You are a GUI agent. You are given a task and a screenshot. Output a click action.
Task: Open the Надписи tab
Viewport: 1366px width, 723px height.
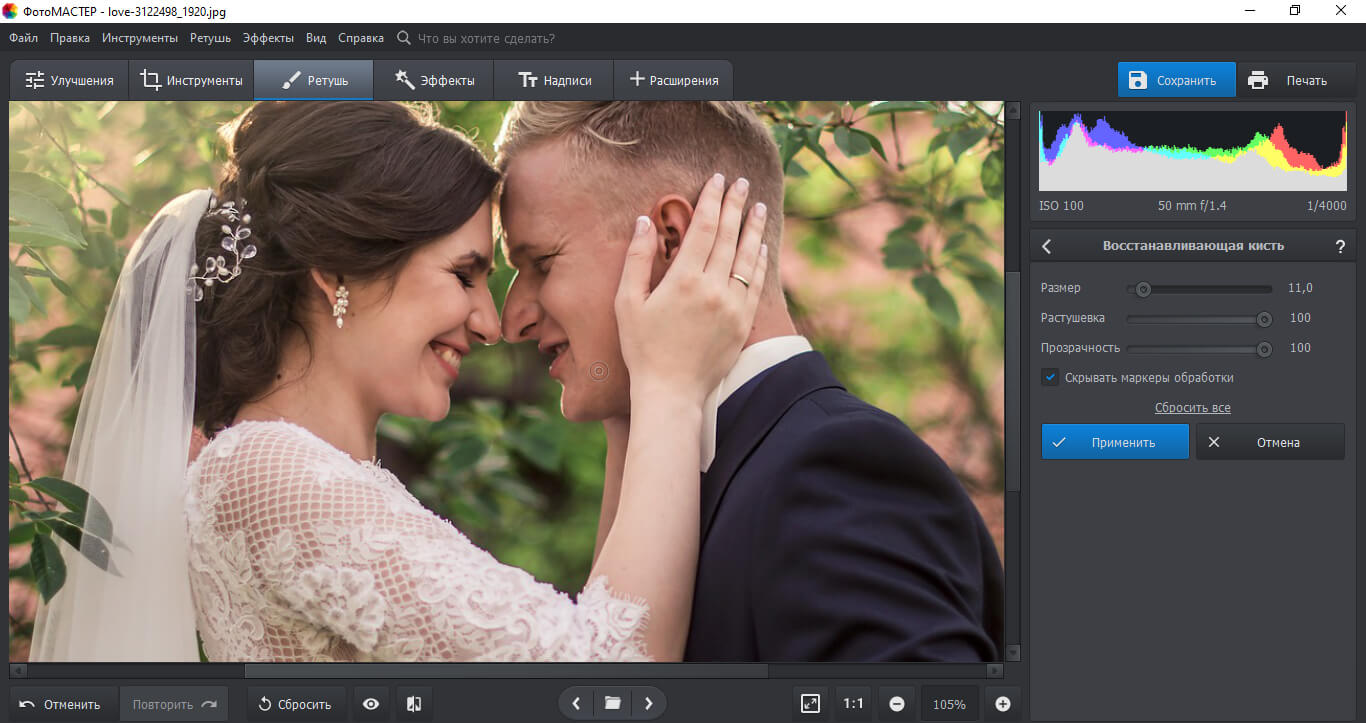pos(554,80)
